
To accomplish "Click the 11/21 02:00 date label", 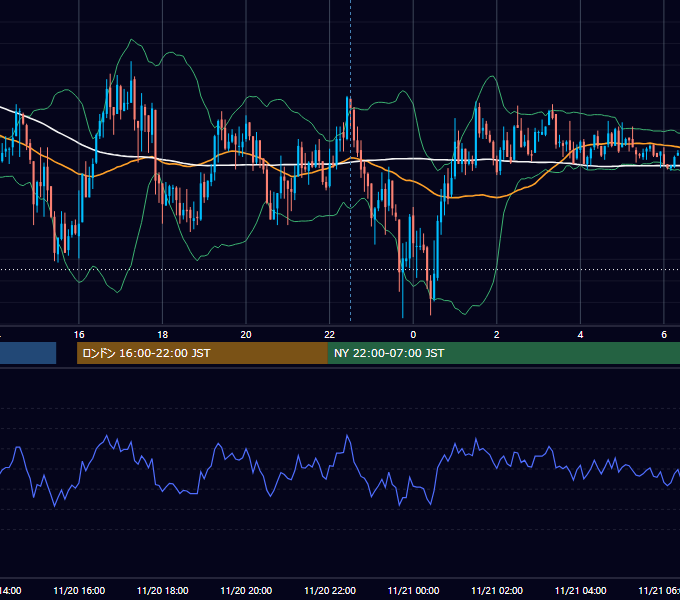I will coord(497,590).
